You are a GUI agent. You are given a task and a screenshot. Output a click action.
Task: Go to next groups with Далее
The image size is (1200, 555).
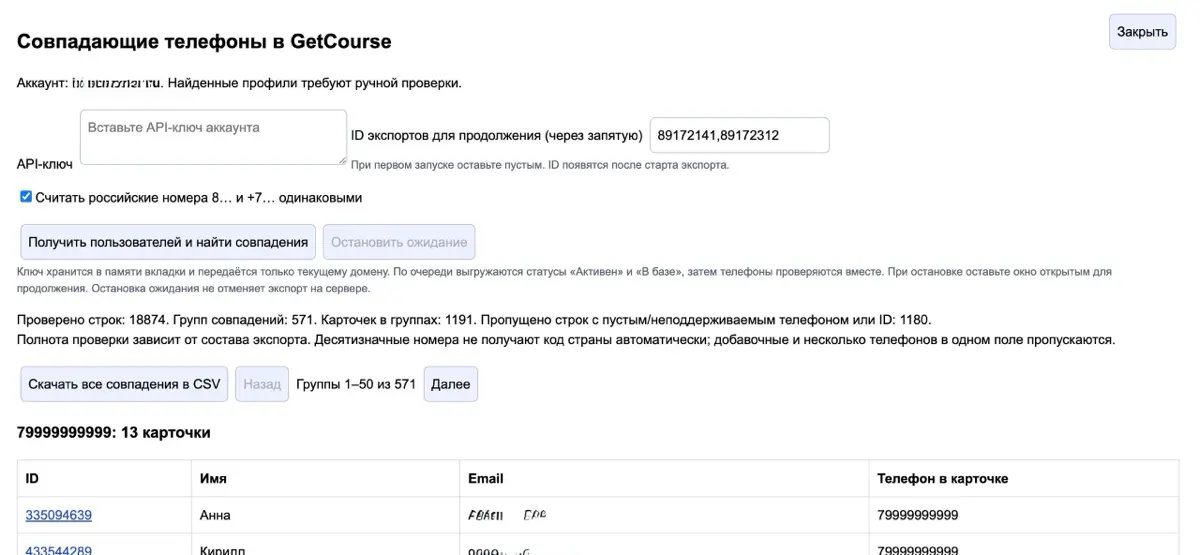450,384
